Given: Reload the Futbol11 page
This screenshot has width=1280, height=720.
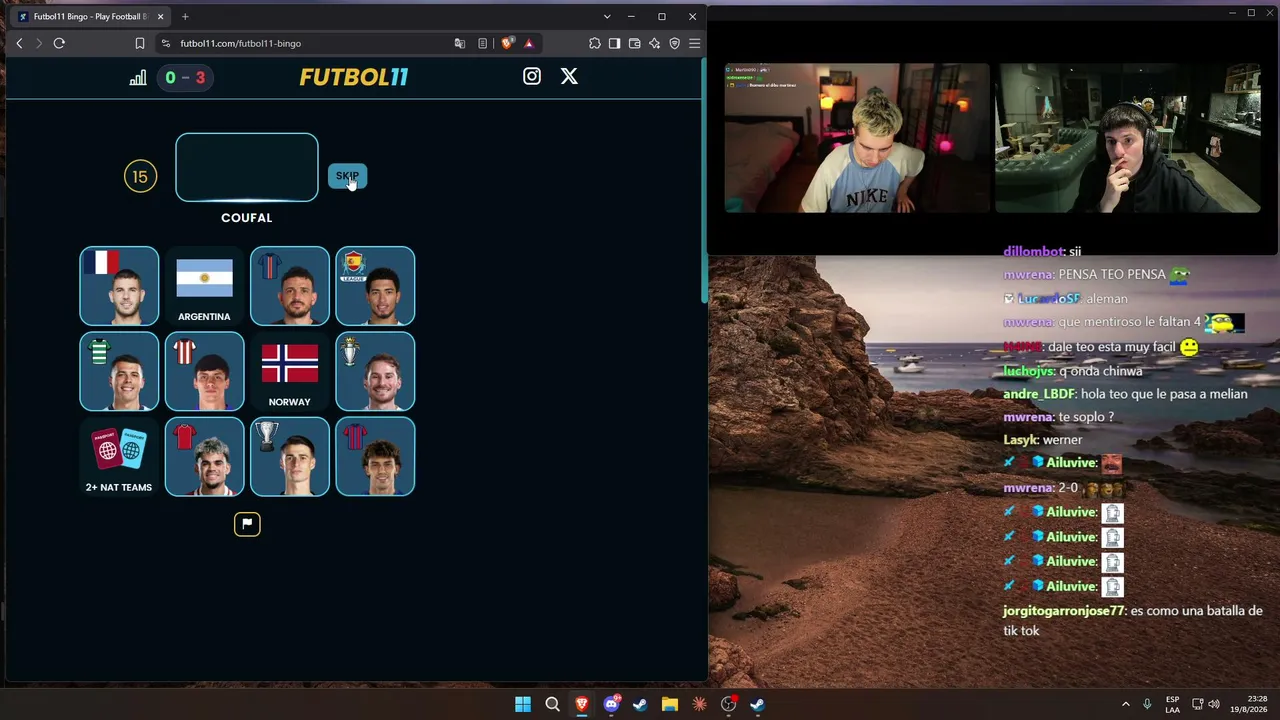Looking at the screenshot, I should coord(59,43).
